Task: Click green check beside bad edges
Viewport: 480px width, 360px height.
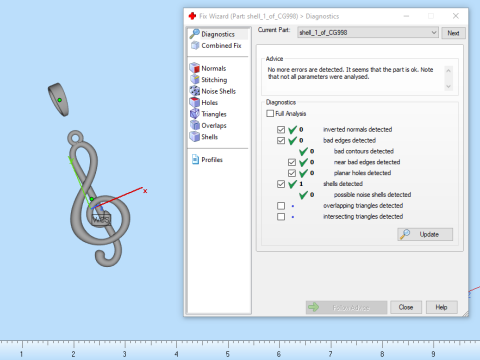Action: pos(293,140)
